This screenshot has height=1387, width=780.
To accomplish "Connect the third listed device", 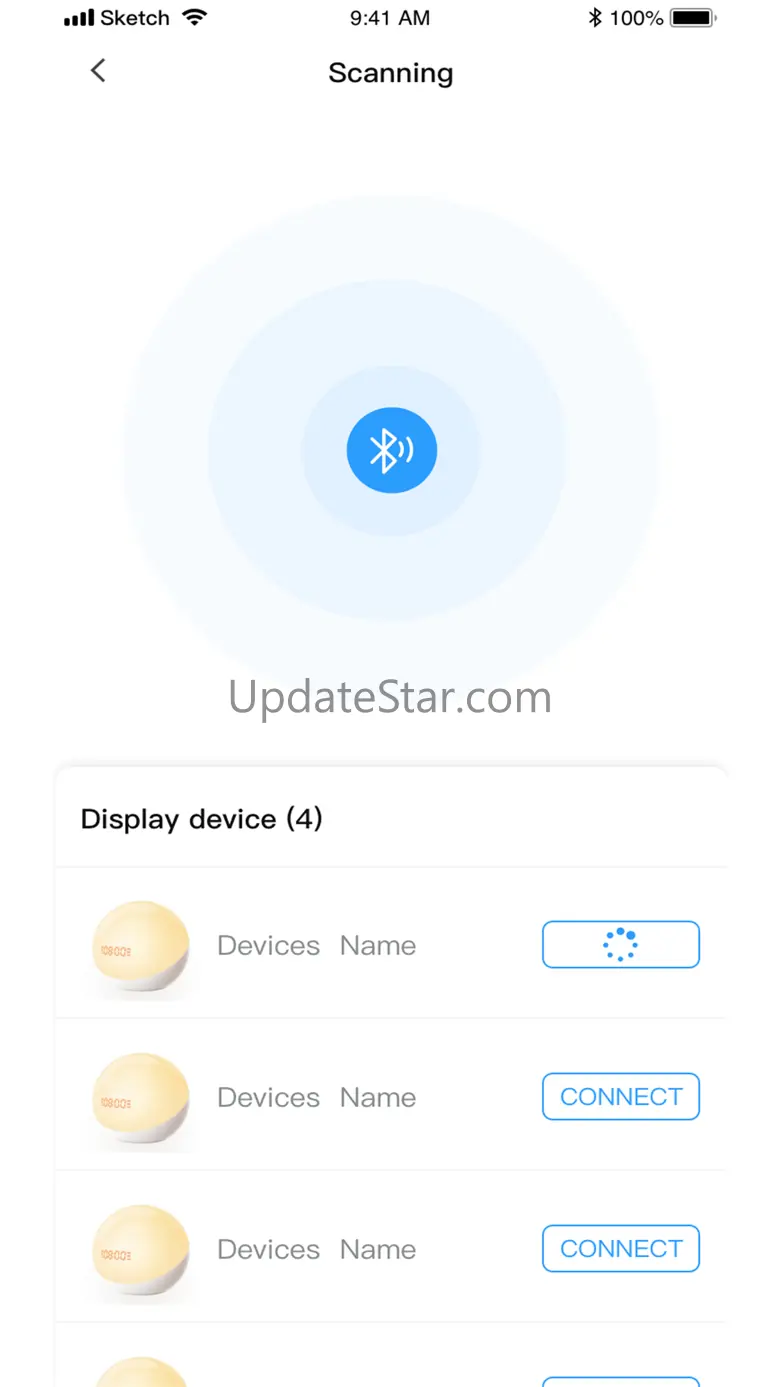I will (x=621, y=1248).
